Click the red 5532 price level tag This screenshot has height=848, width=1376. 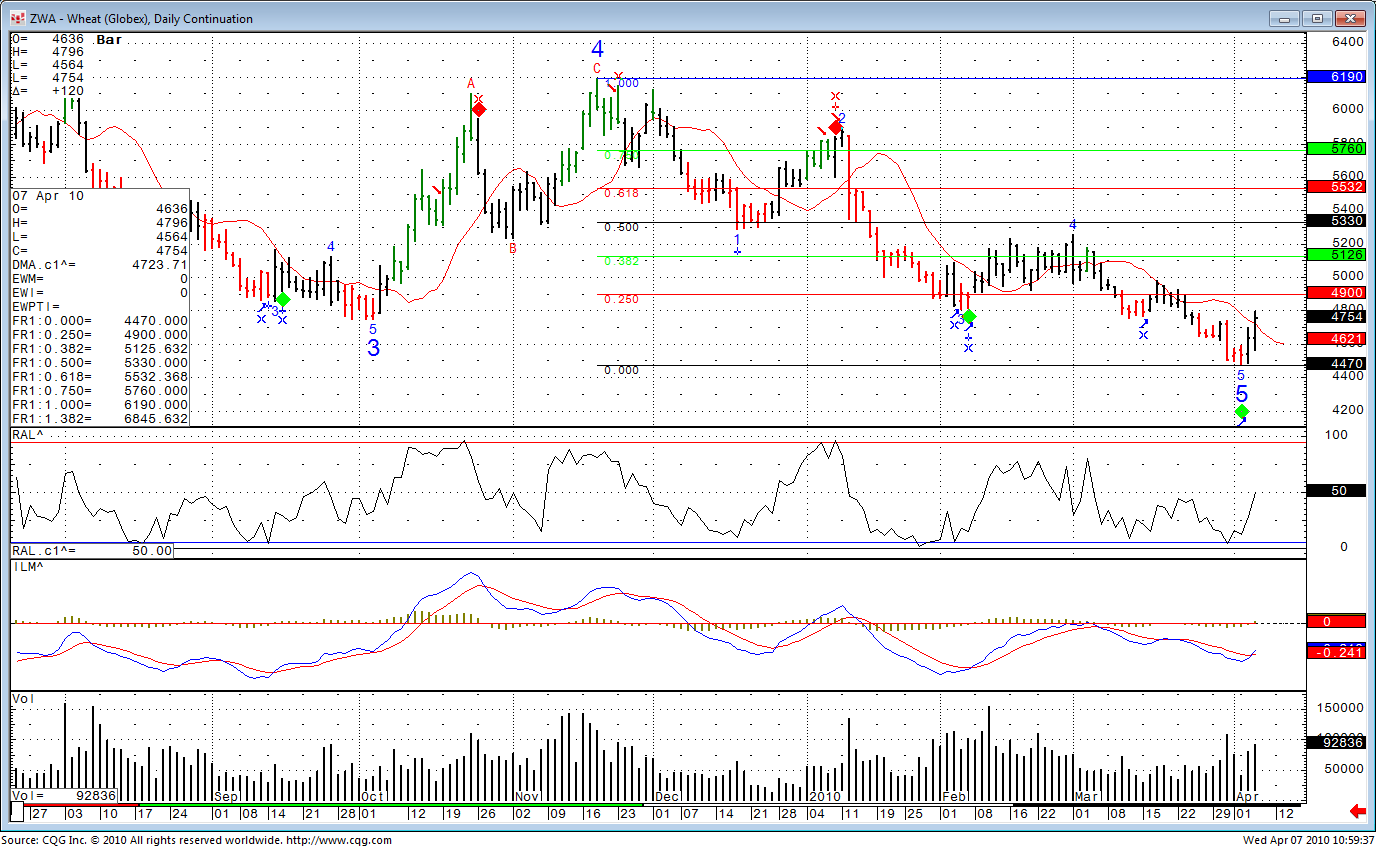1334,187
